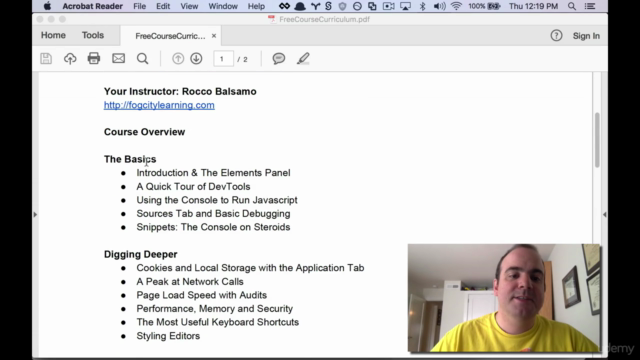Screen dimensions: 640x360
Task: Click the Course Overview heading
Action: [144, 132]
